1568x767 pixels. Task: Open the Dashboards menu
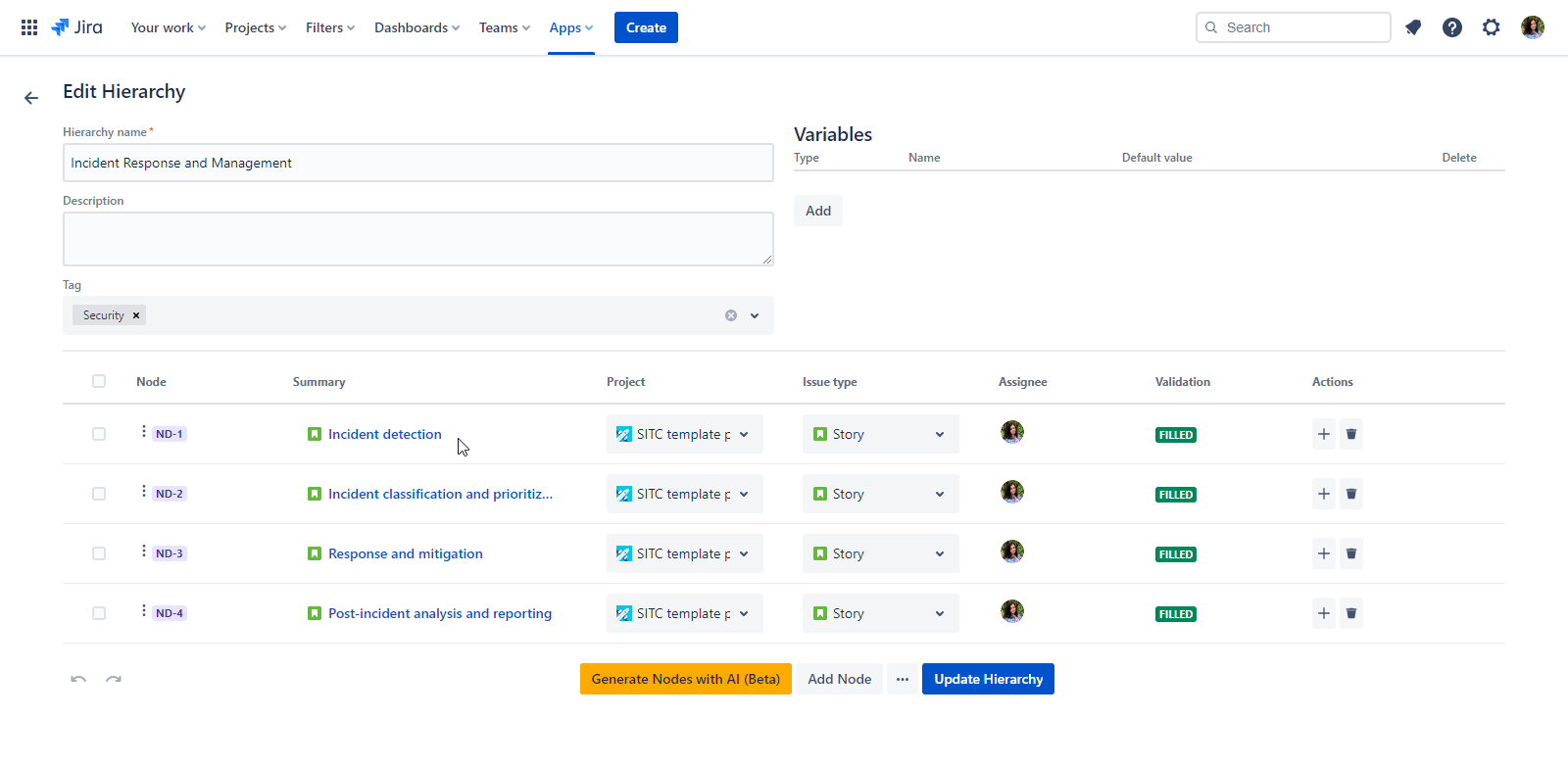(x=416, y=27)
